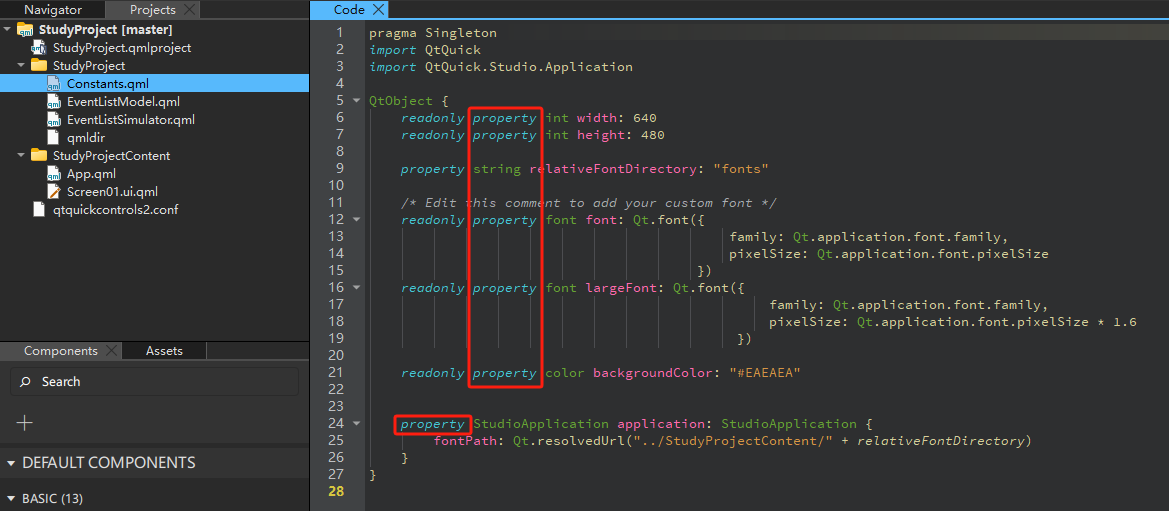The height and width of the screenshot is (511, 1169).
Task: Click the StudyProject folder icon
Action: pyautogui.click(x=39, y=66)
